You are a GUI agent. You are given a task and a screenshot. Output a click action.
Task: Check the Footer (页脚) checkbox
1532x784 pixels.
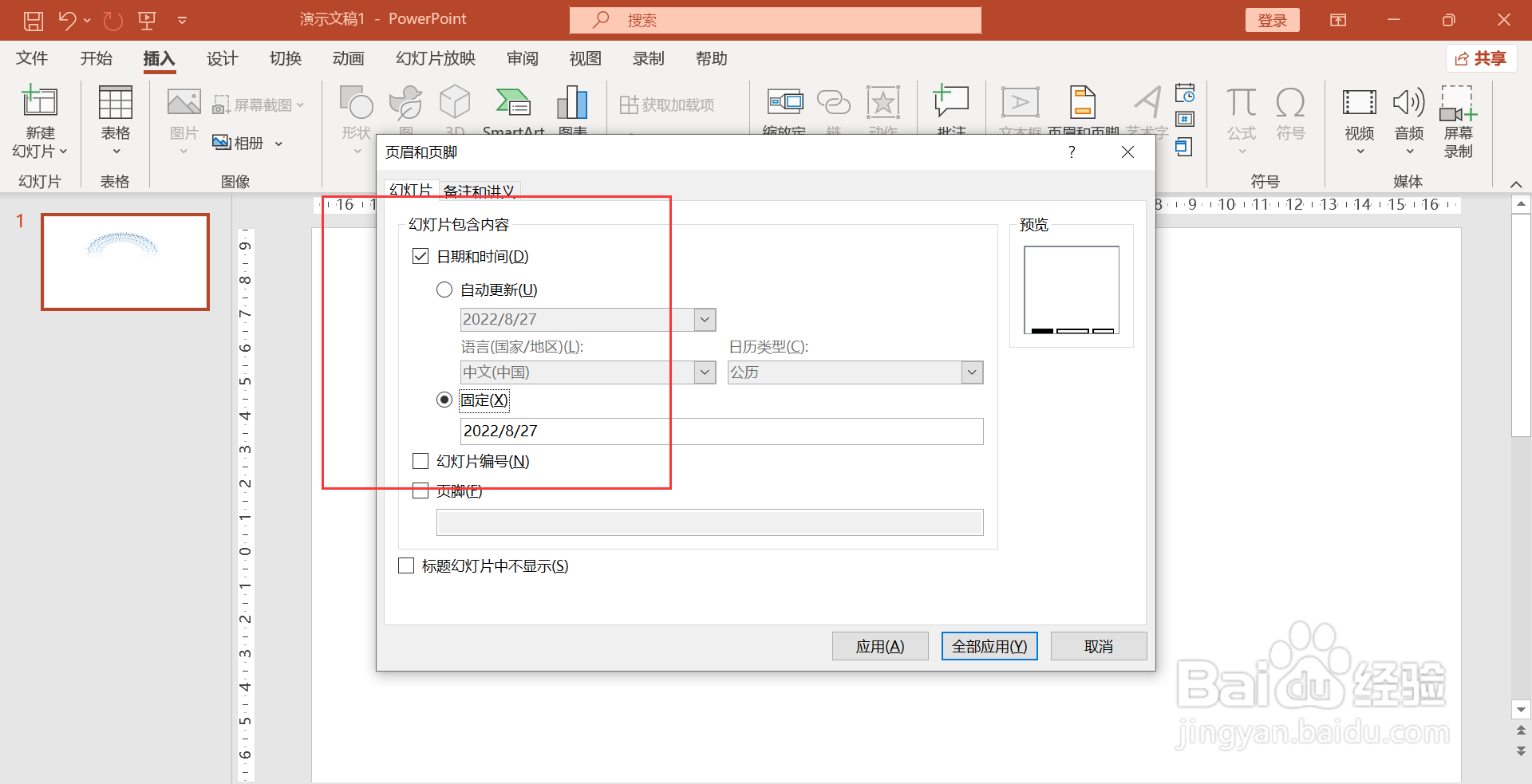click(421, 490)
